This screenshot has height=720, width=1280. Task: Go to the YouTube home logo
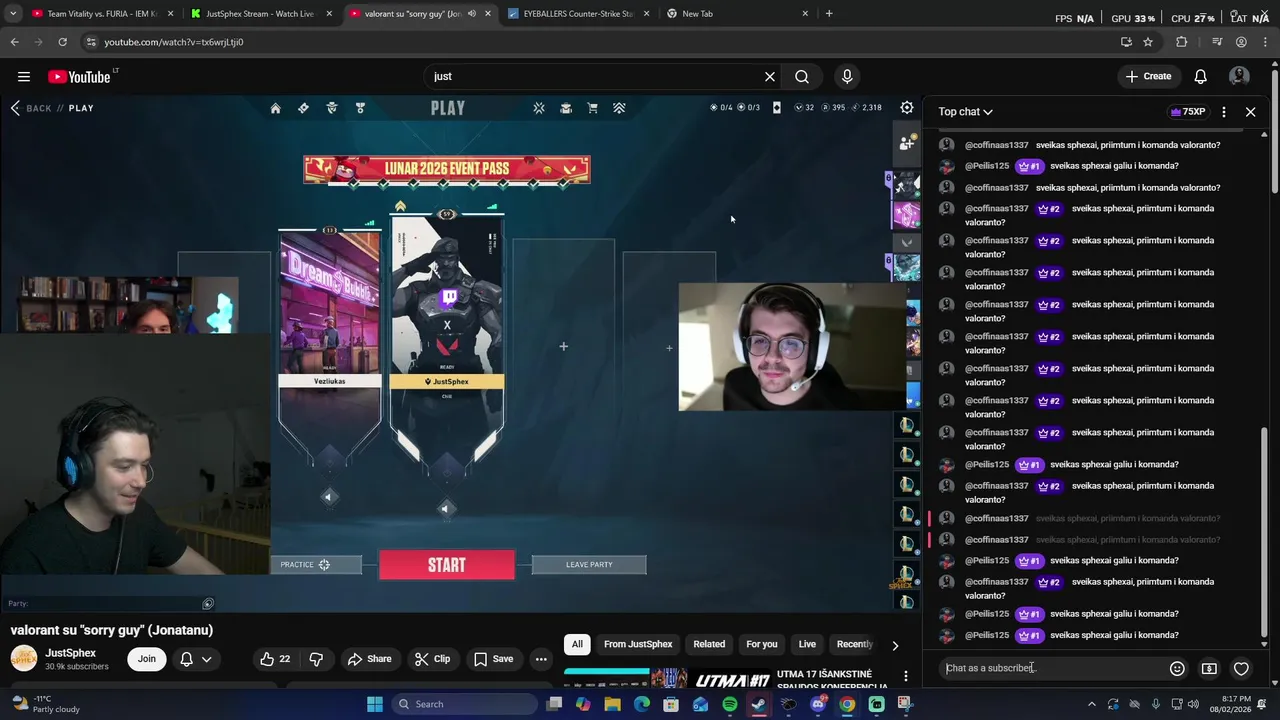(x=80, y=77)
